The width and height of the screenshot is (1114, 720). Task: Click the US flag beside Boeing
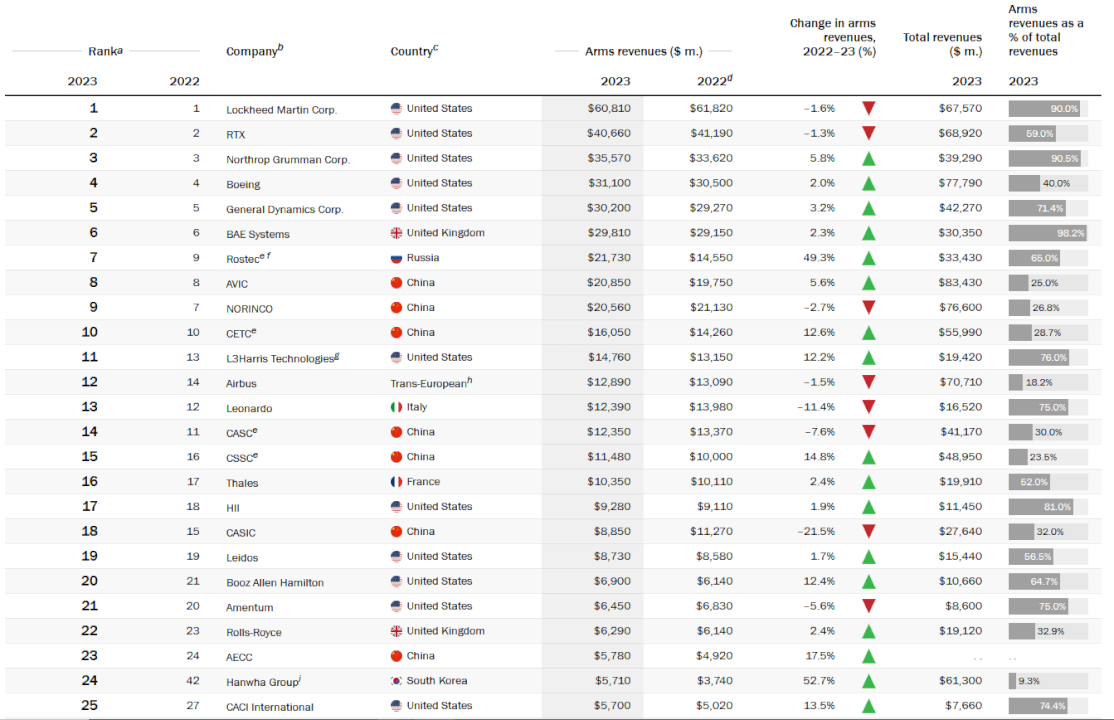[x=396, y=183]
